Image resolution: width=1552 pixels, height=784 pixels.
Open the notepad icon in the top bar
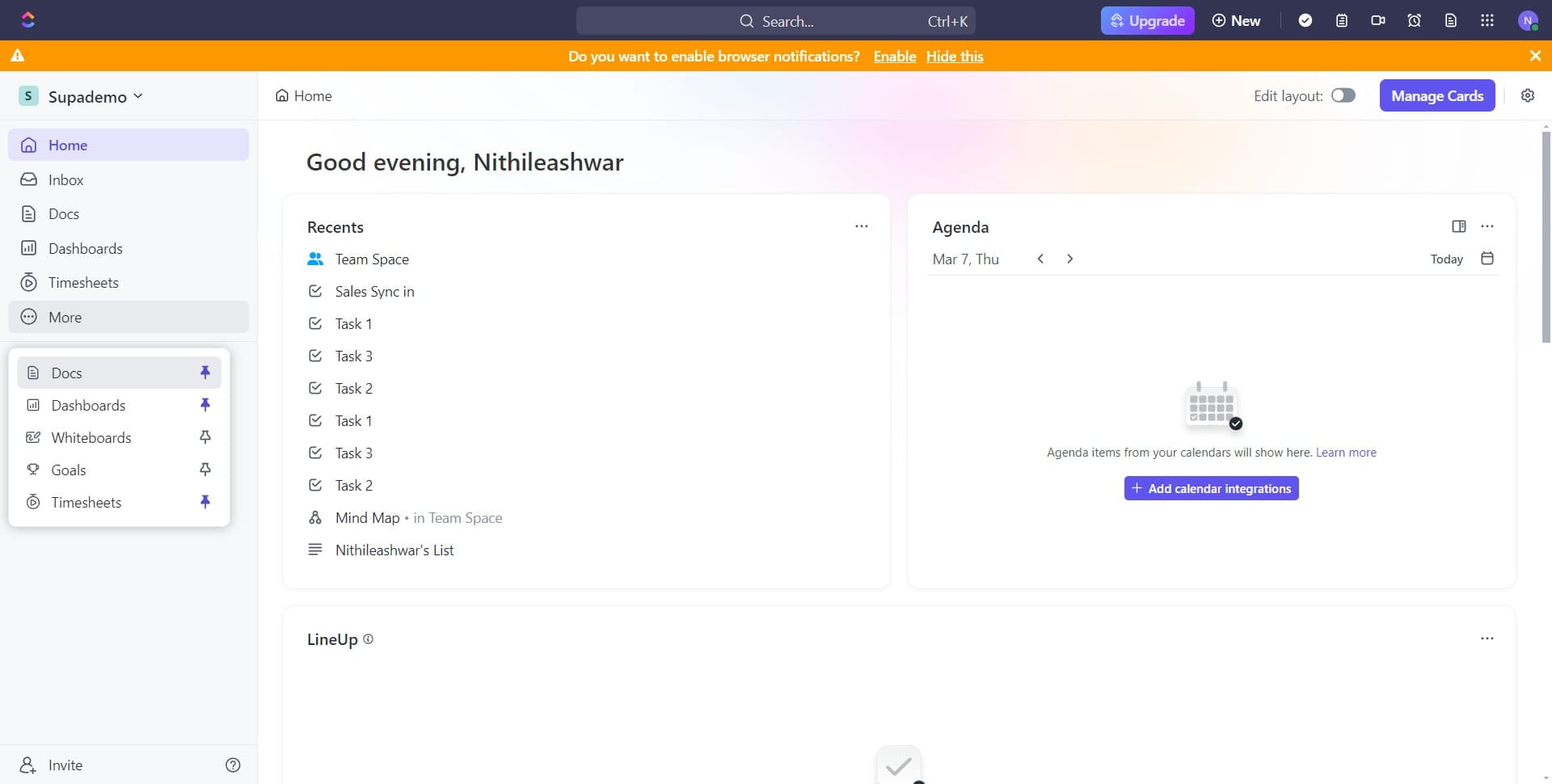click(1342, 20)
